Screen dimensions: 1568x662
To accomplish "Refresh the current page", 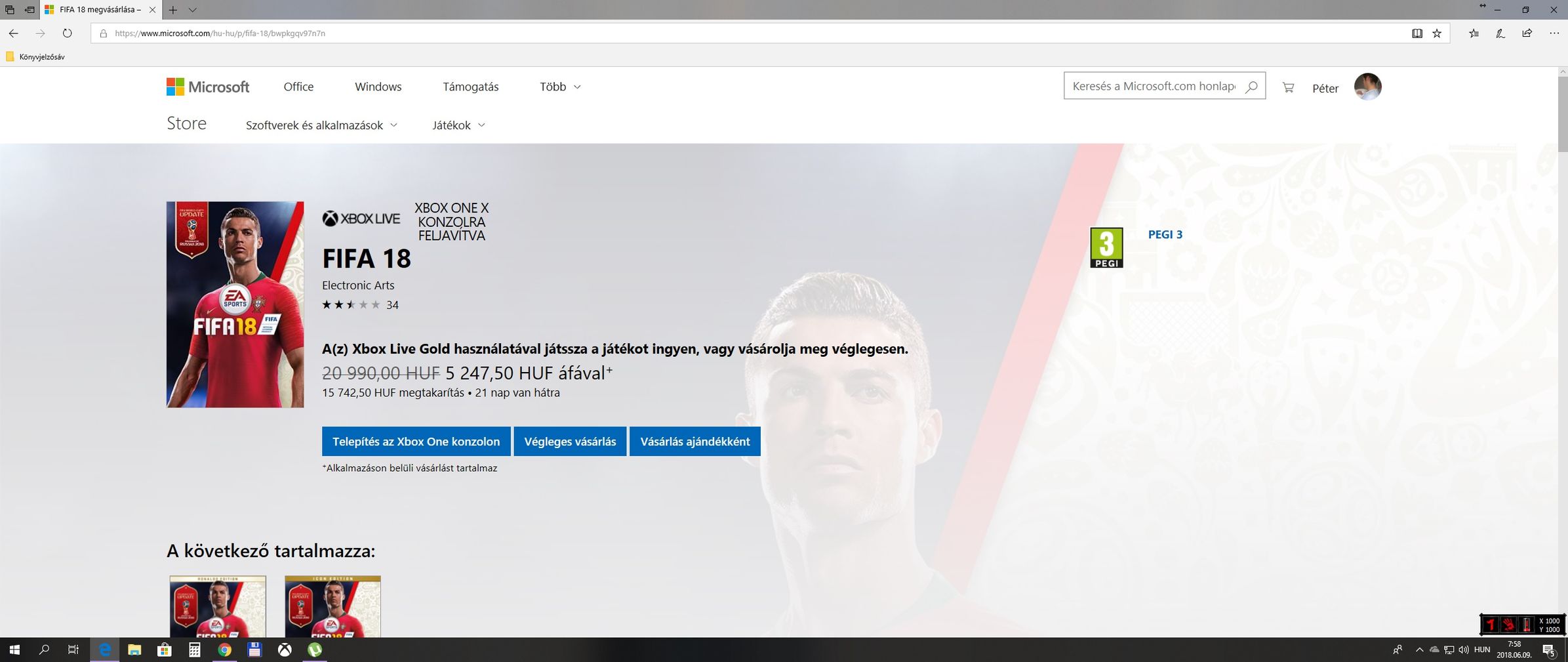I will click(67, 33).
